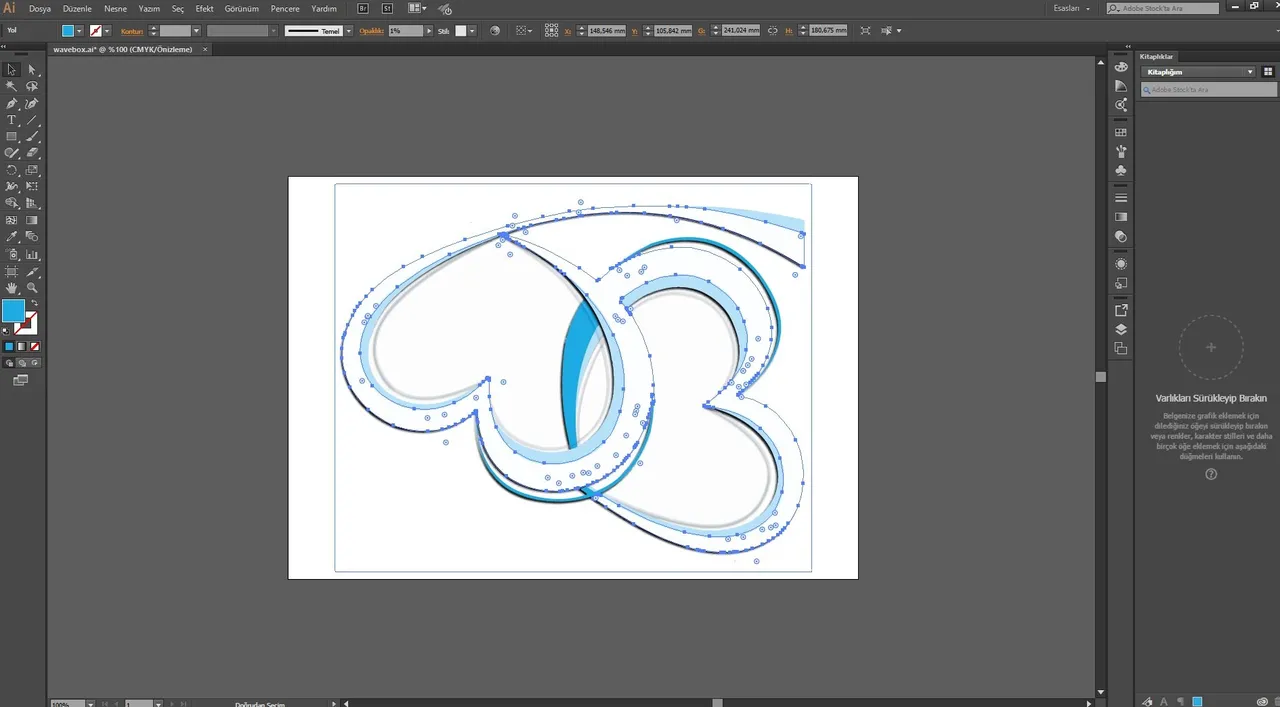The width and height of the screenshot is (1280, 707).
Task: Select the Paintbrush tool
Action: 32,136
